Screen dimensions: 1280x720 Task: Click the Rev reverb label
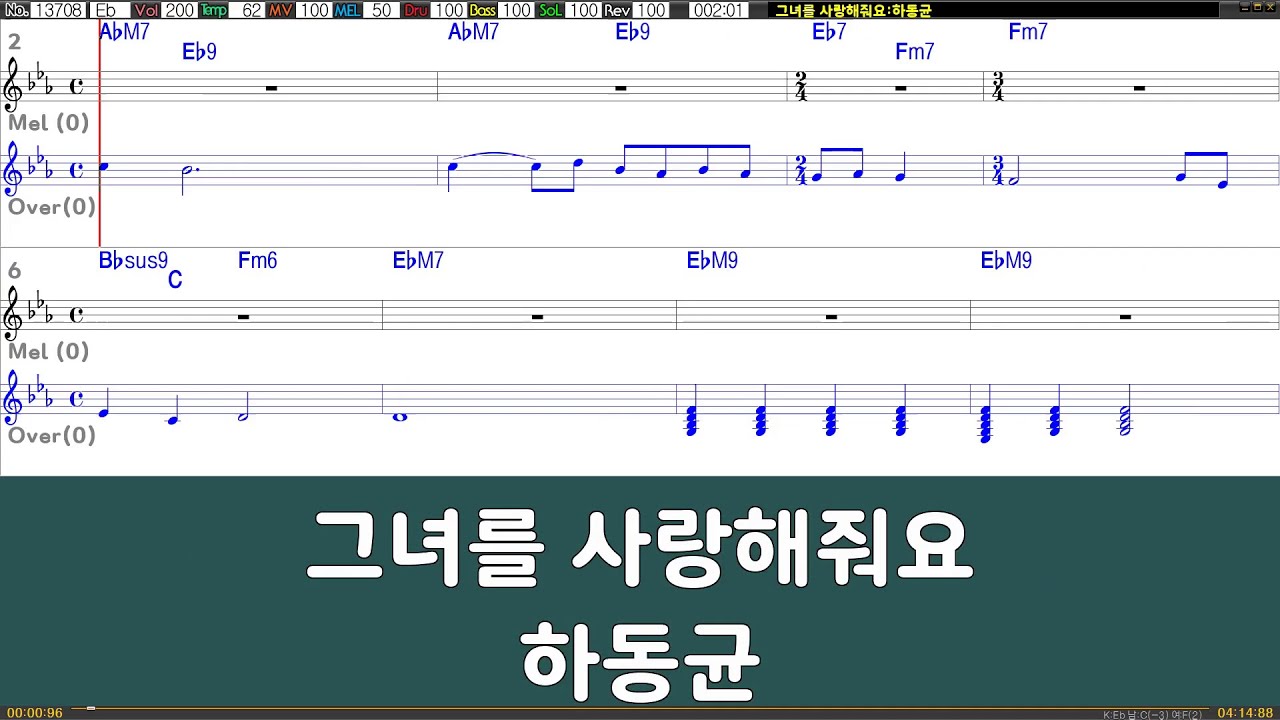[x=617, y=10]
